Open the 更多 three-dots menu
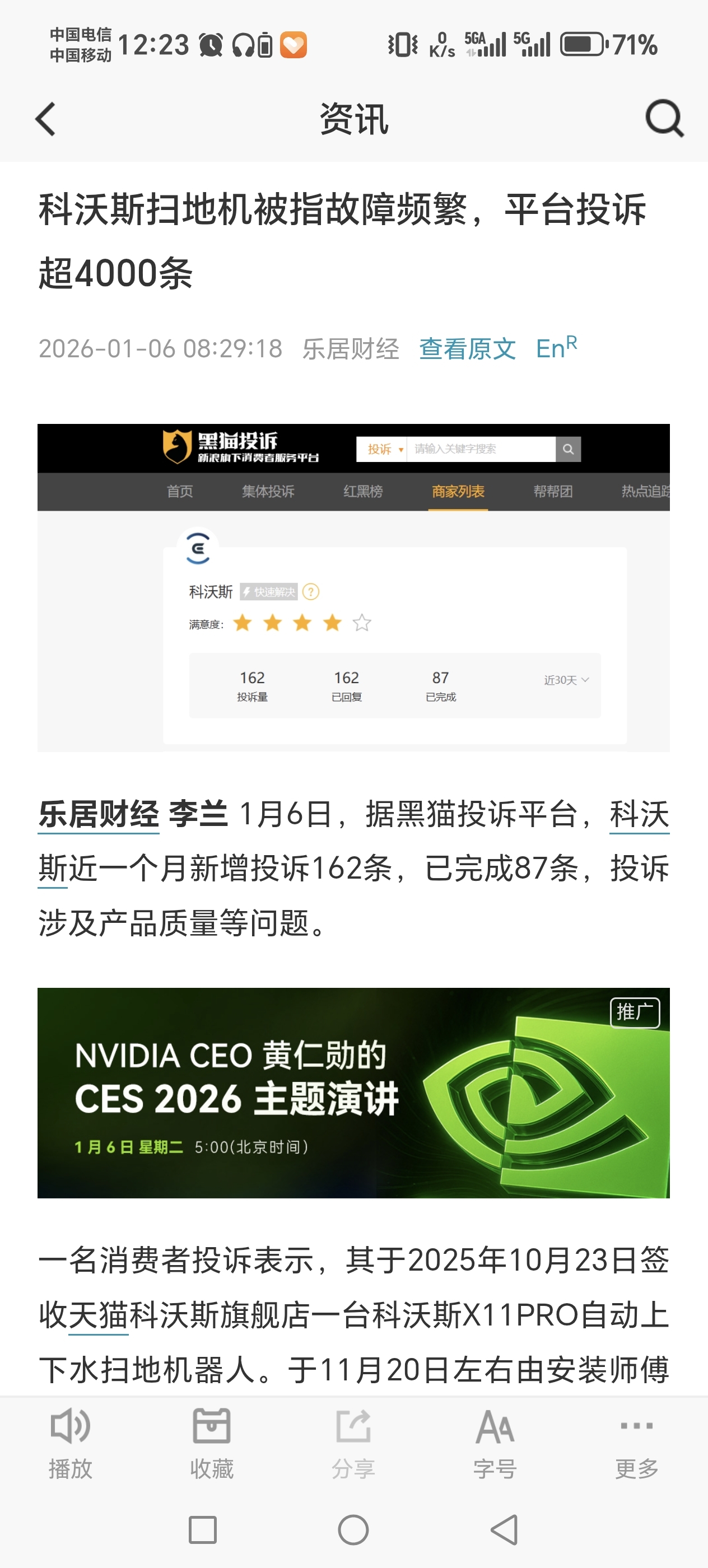Image resolution: width=708 pixels, height=1568 pixels. point(637,1426)
